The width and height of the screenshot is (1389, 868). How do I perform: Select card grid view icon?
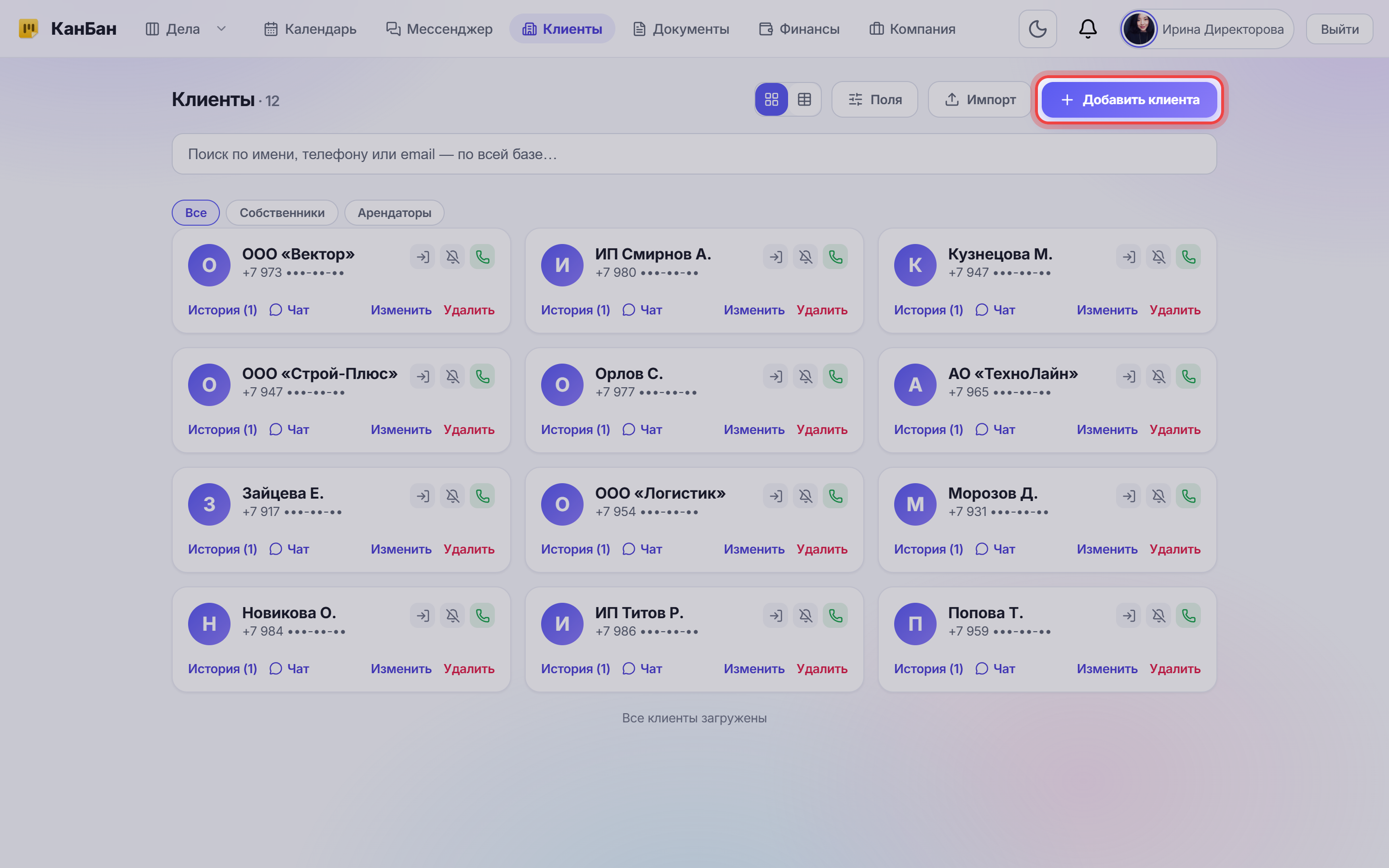(771, 99)
